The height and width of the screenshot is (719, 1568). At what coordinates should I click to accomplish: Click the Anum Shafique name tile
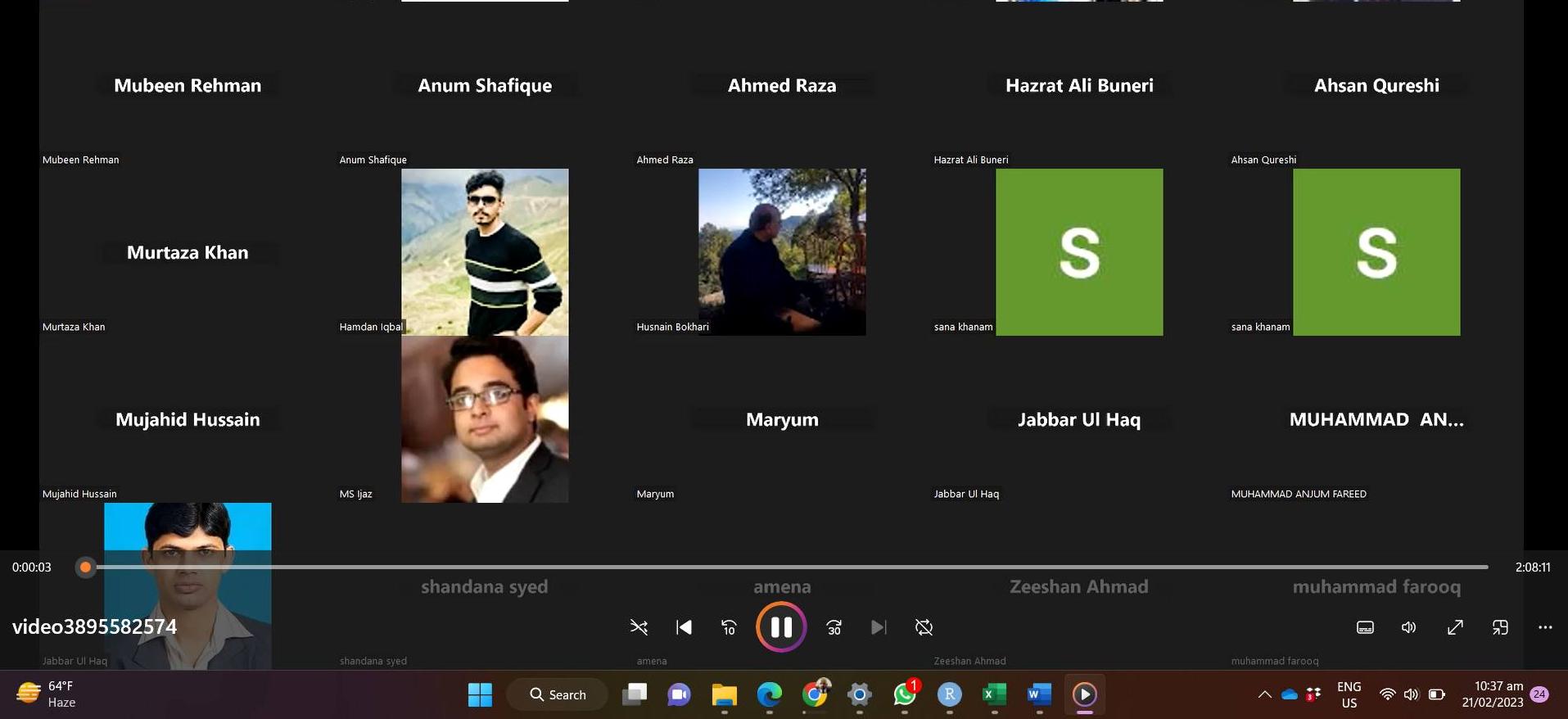pos(485,85)
